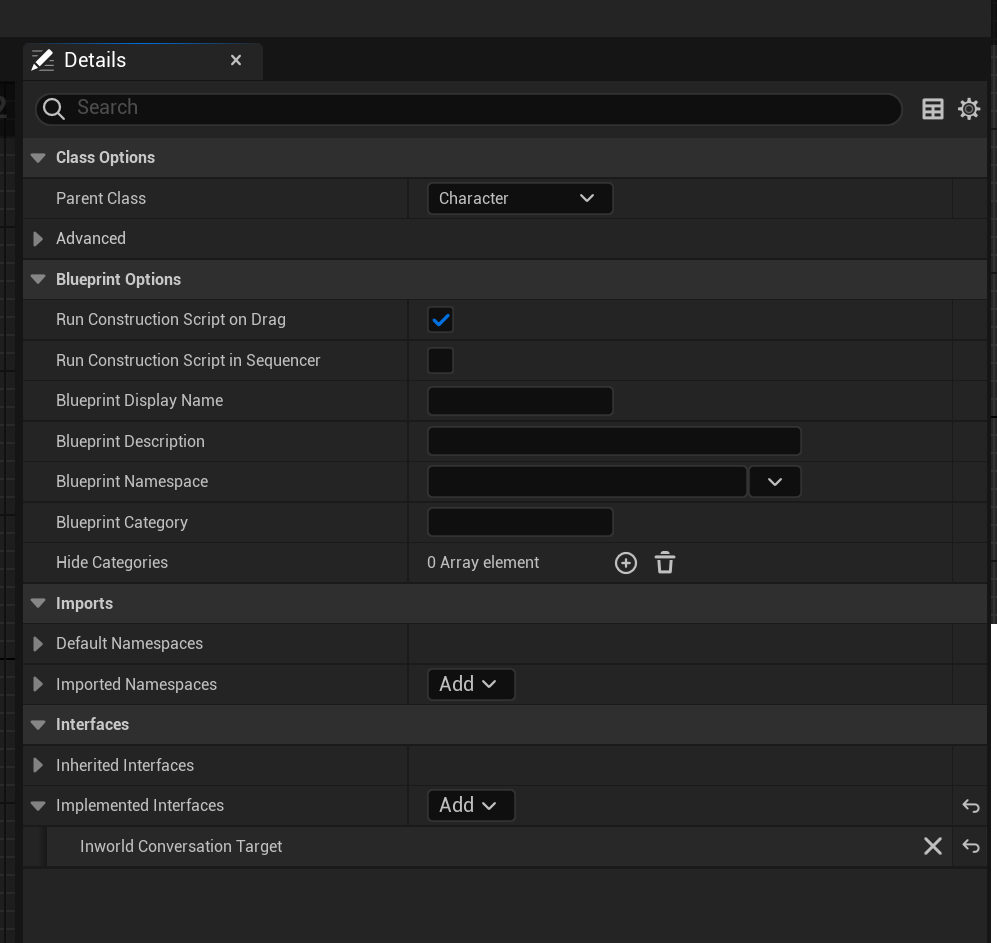The height and width of the screenshot is (943, 997).
Task: Click the "0 Array element" text
Action: coord(483,563)
